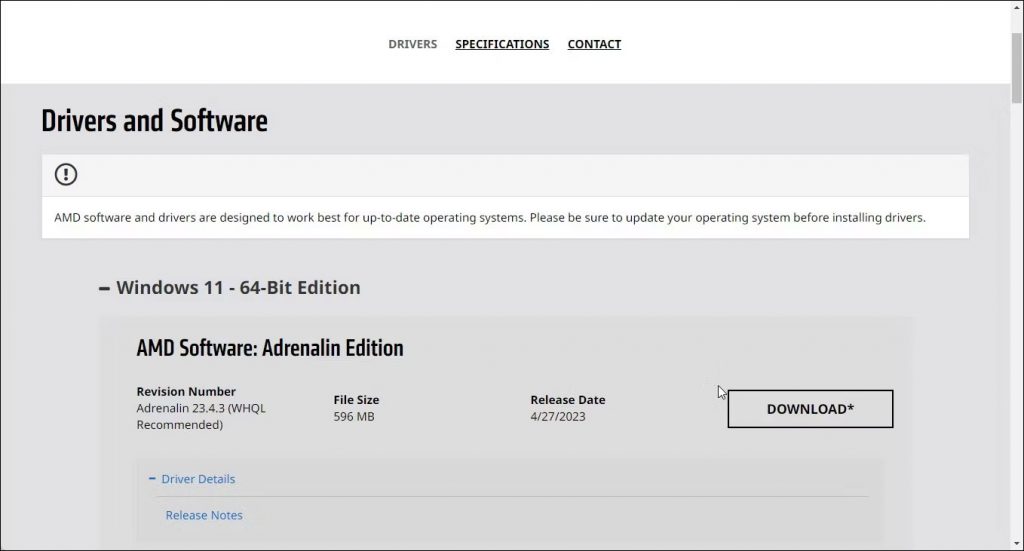Viewport: 1024px width, 551px height.
Task: Click the Drivers and Software heading
Action: pyautogui.click(x=154, y=122)
